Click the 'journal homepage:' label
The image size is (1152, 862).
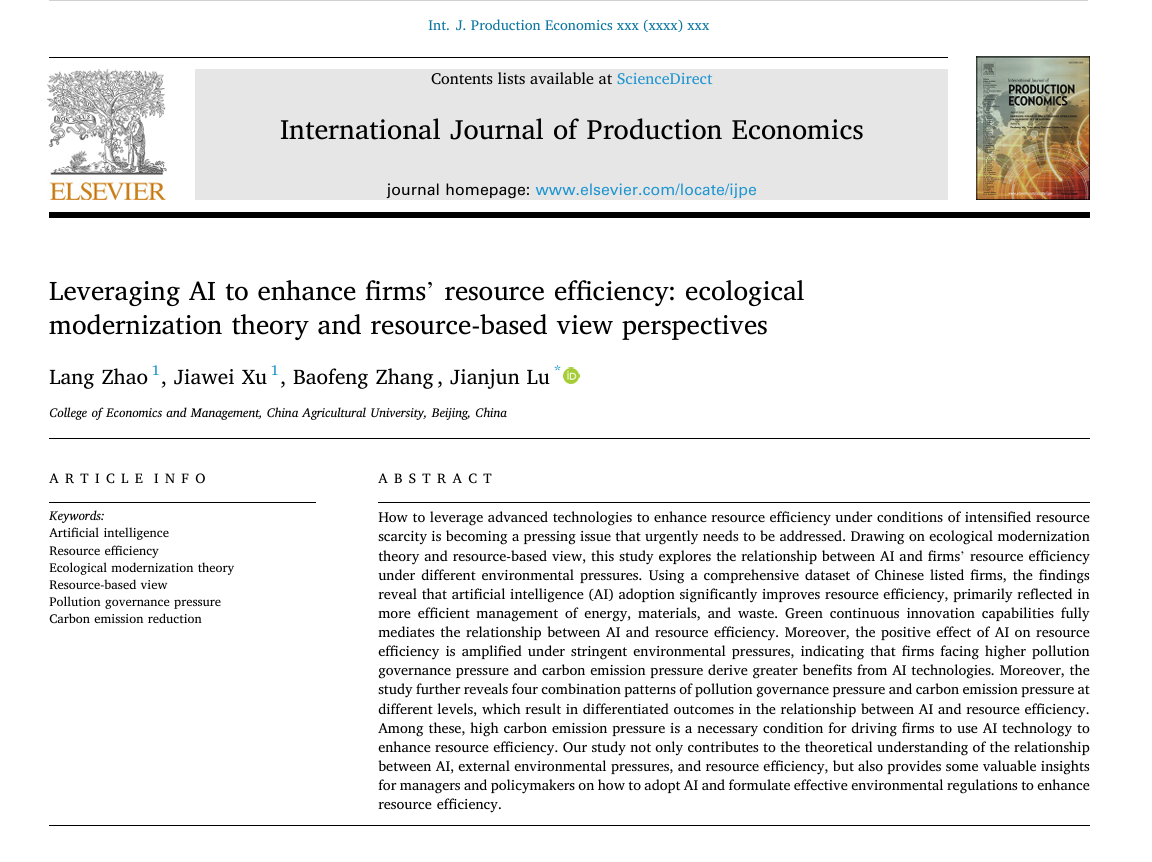(x=458, y=190)
